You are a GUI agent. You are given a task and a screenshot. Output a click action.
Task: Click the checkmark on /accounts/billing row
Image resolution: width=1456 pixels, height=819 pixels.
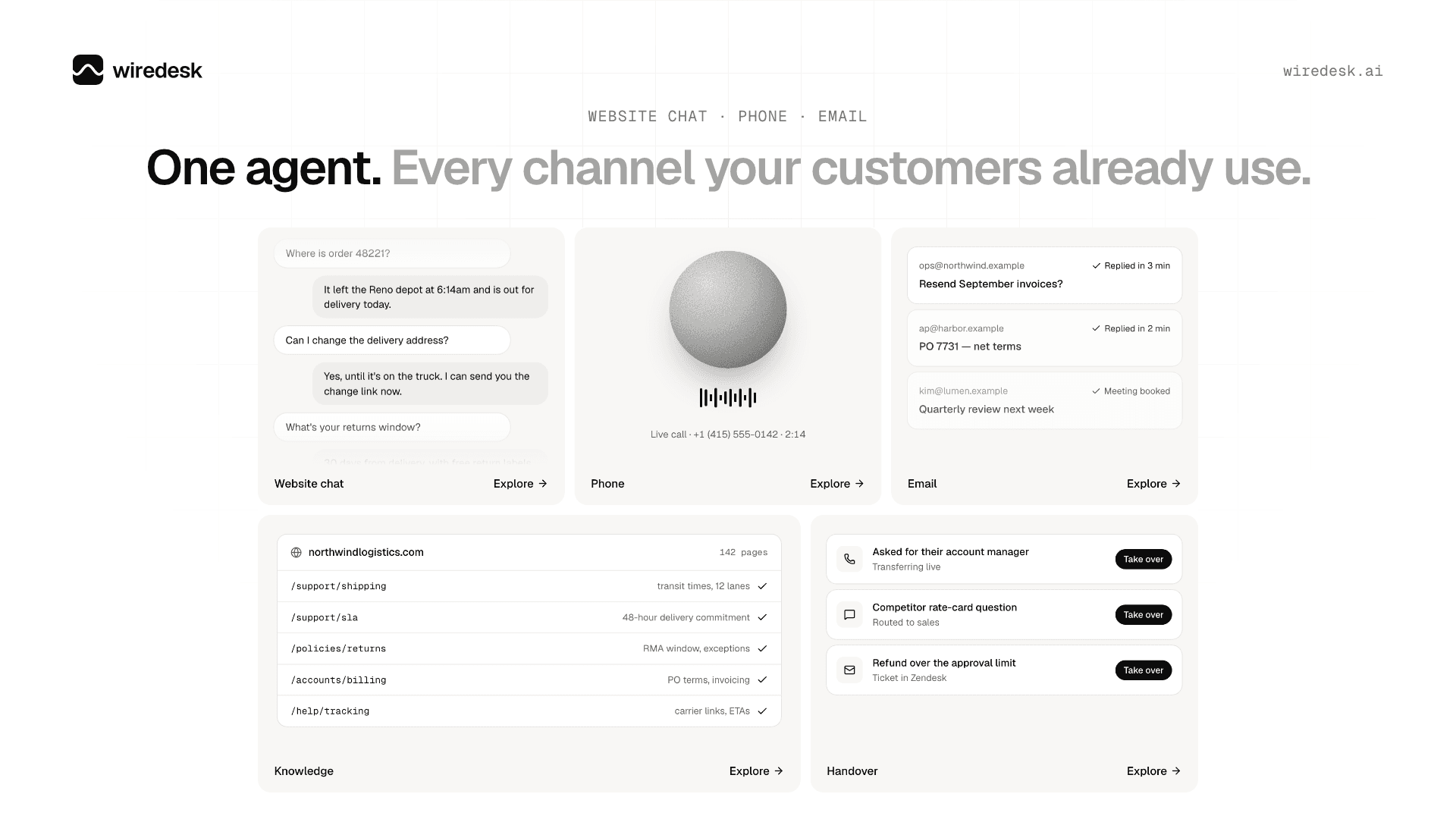[762, 679]
